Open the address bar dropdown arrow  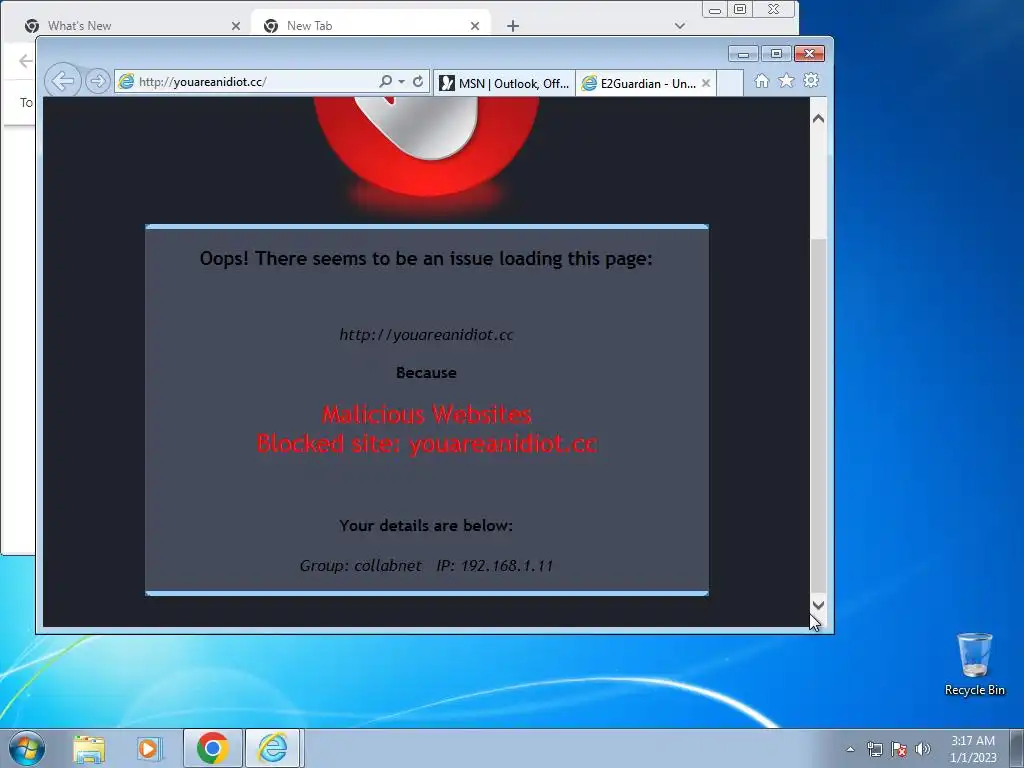pyautogui.click(x=402, y=82)
